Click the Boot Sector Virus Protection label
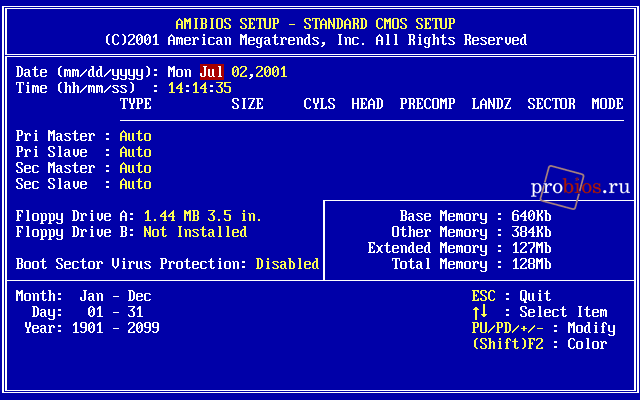The height and width of the screenshot is (400, 640). 131,264
